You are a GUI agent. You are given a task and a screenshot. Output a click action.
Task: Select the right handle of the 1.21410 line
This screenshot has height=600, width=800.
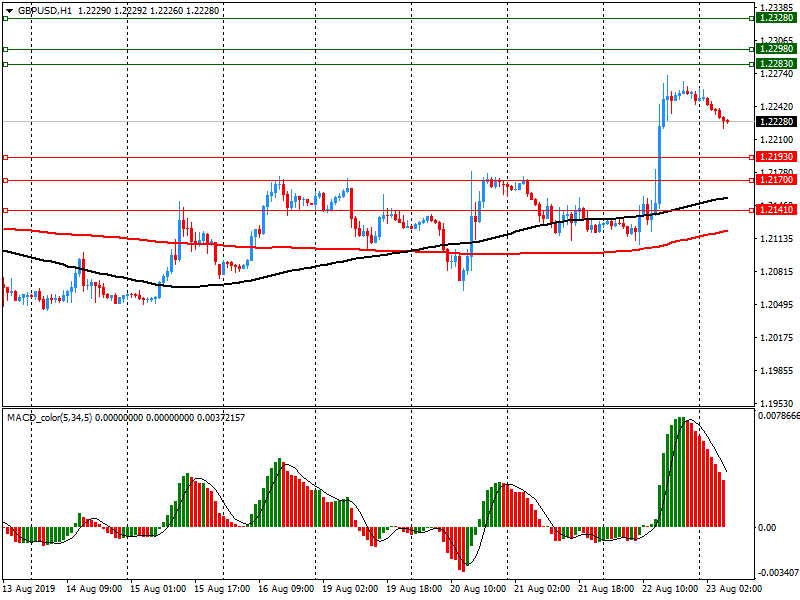pyautogui.click(x=752, y=210)
